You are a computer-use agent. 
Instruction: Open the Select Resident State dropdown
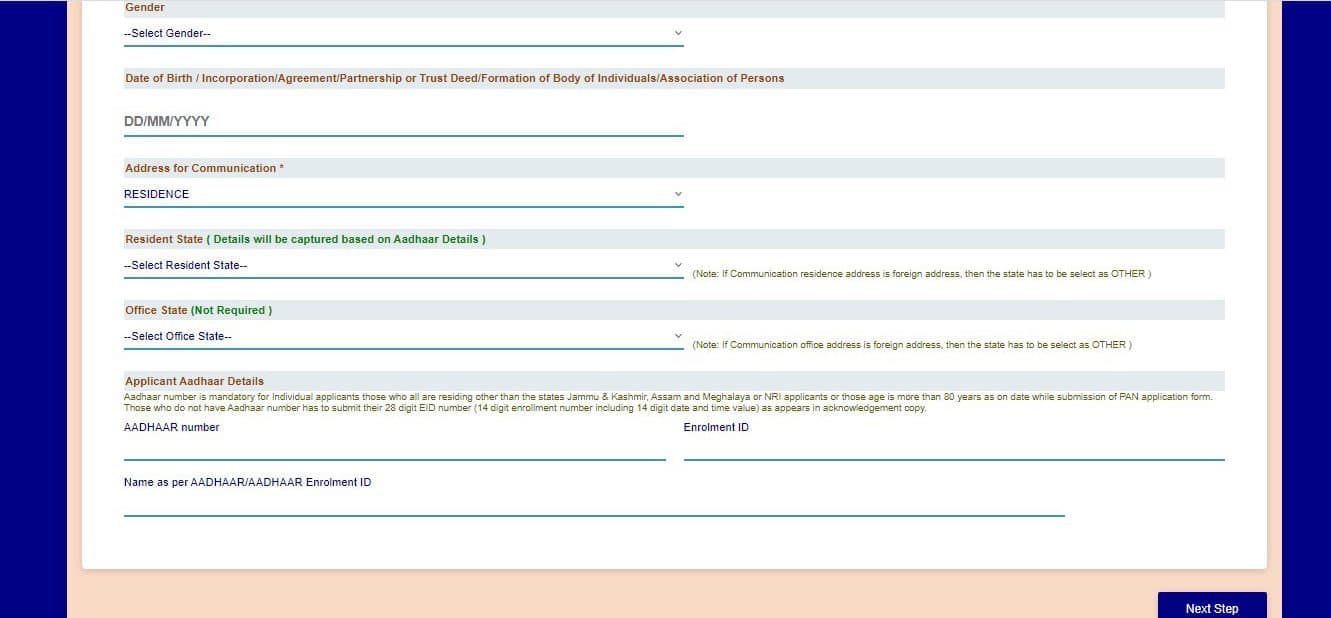coord(403,265)
